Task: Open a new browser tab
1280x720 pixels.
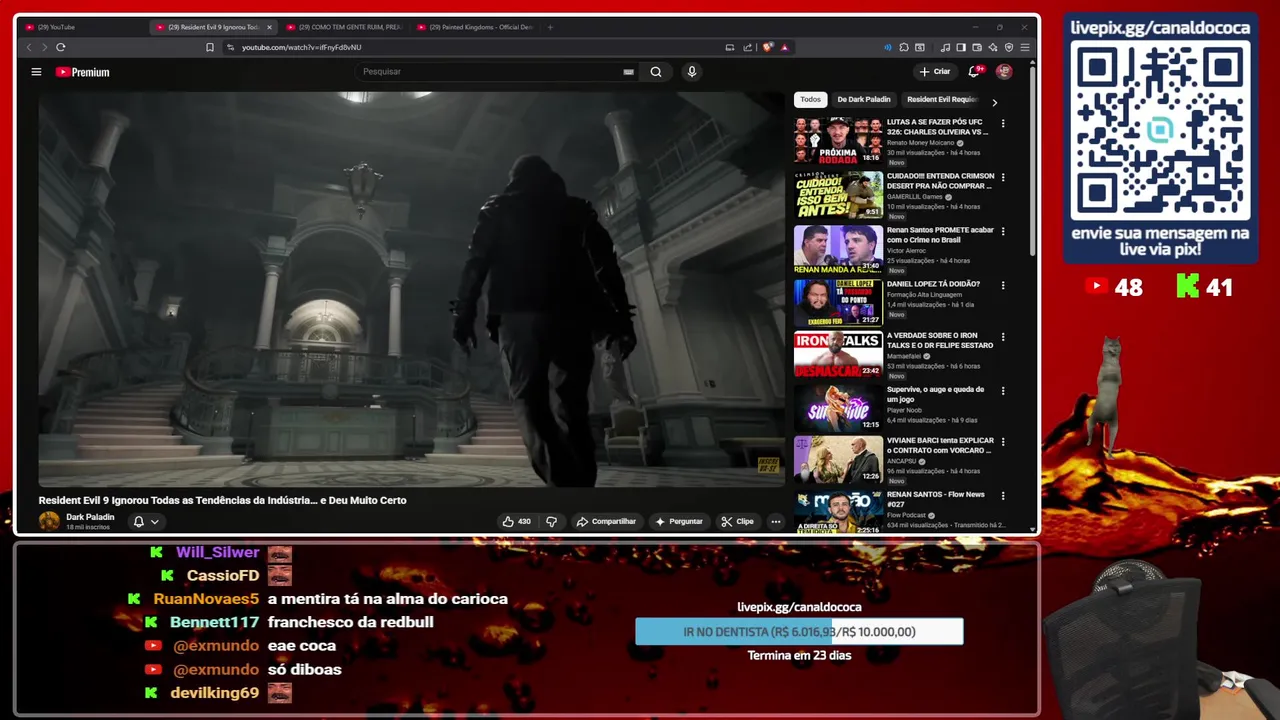Action: point(550,27)
